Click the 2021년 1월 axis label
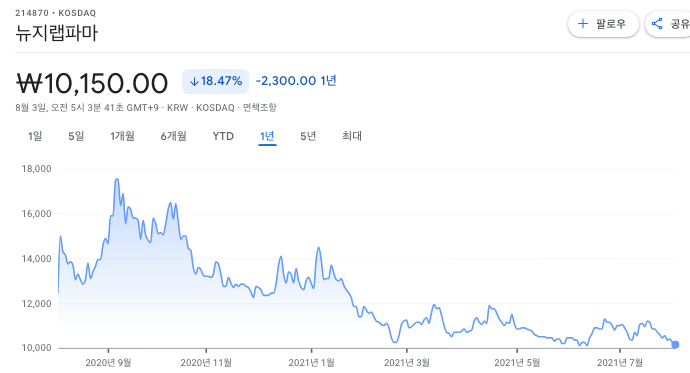Image resolution: width=690 pixels, height=373 pixels. [x=312, y=363]
